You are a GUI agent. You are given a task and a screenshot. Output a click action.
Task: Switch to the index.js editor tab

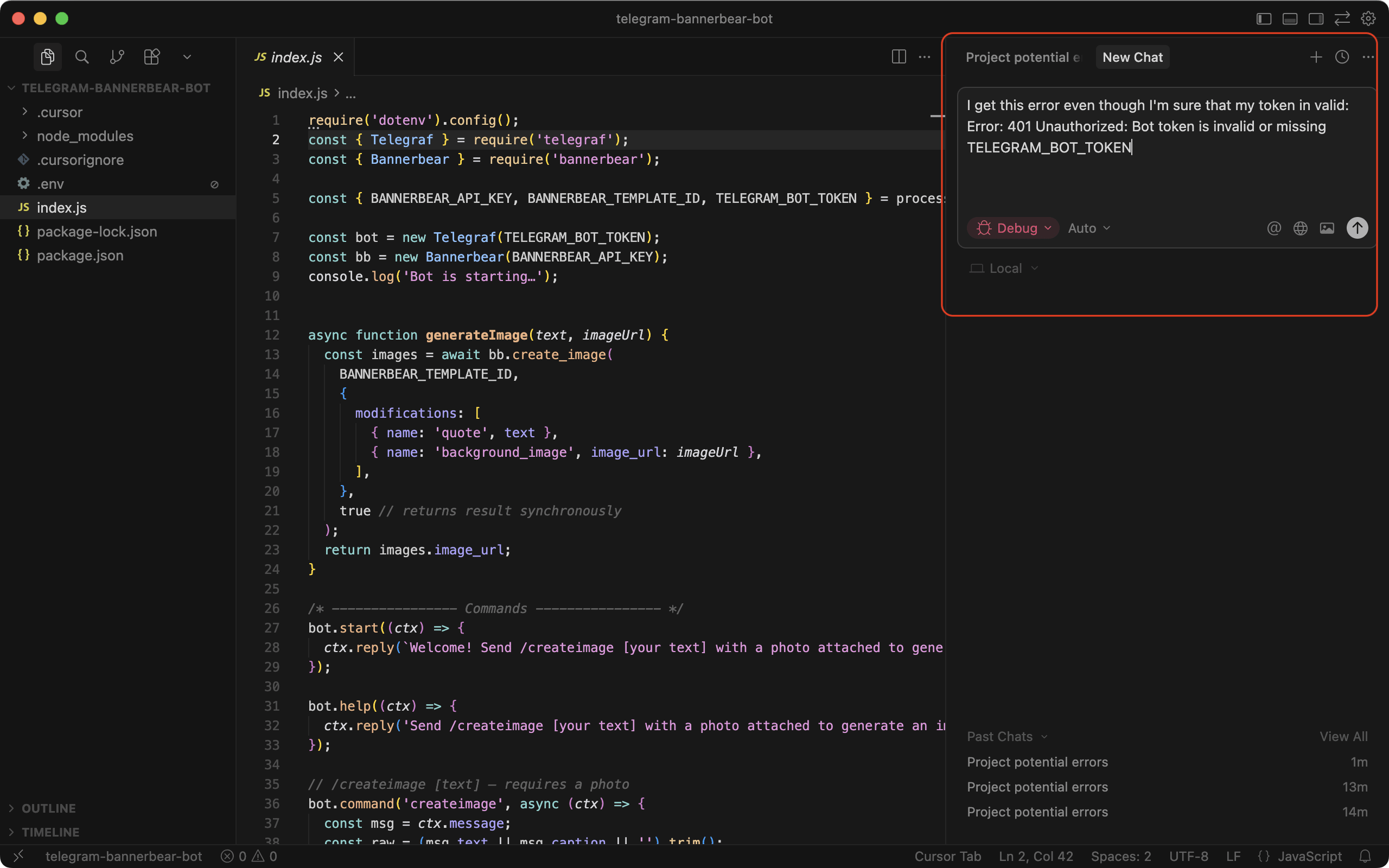pyautogui.click(x=296, y=57)
